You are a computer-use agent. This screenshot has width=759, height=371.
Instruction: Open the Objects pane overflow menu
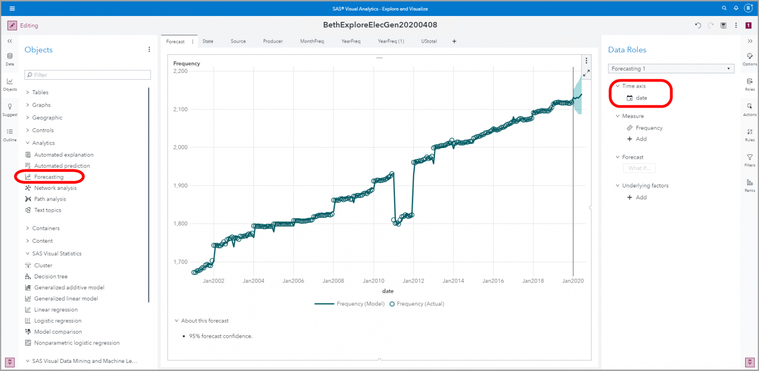(149, 49)
